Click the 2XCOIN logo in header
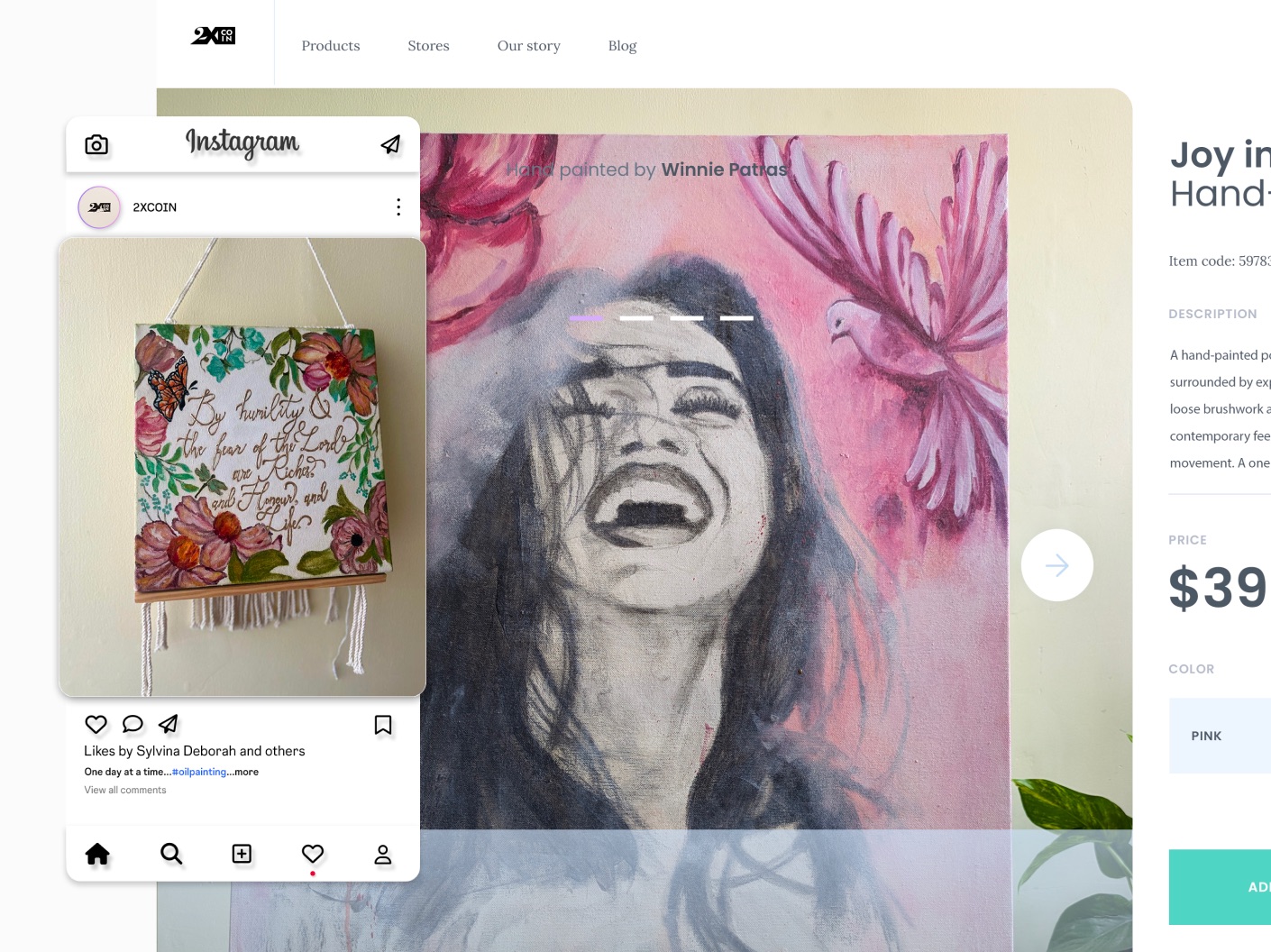This screenshot has height=952, width=1271. [x=214, y=36]
